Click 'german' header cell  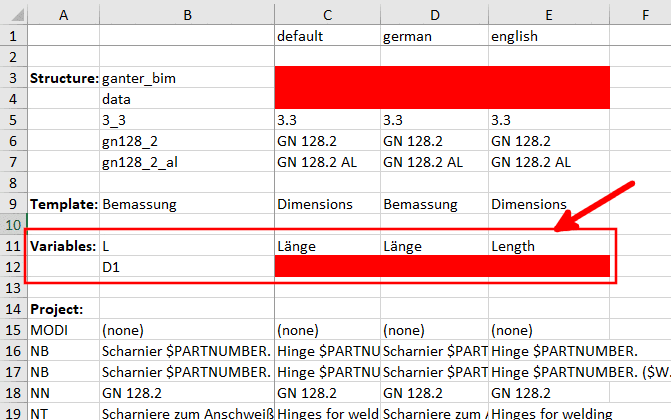point(434,36)
